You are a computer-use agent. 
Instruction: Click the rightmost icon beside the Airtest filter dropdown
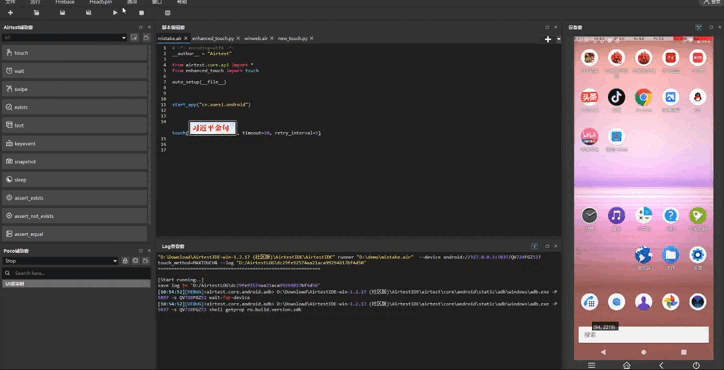(x=146, y=37)
